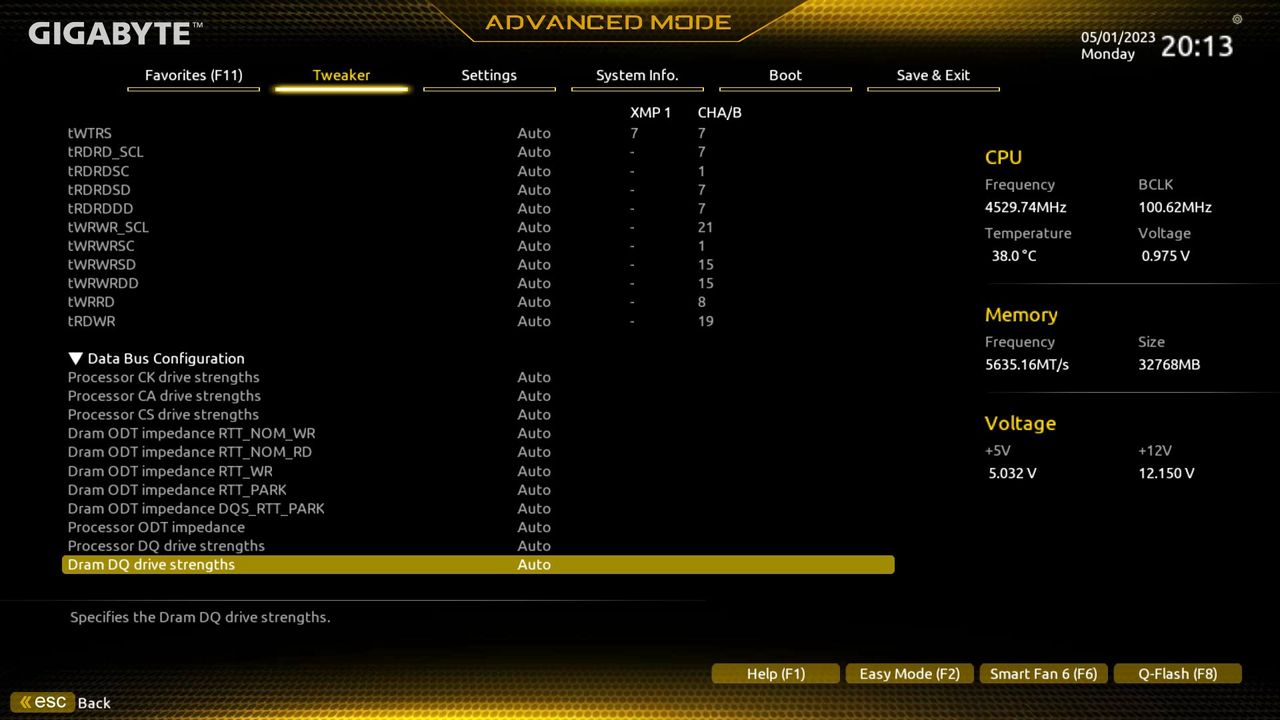
Task: Select the tRDRDSC setting
Action: click(478, 171)
